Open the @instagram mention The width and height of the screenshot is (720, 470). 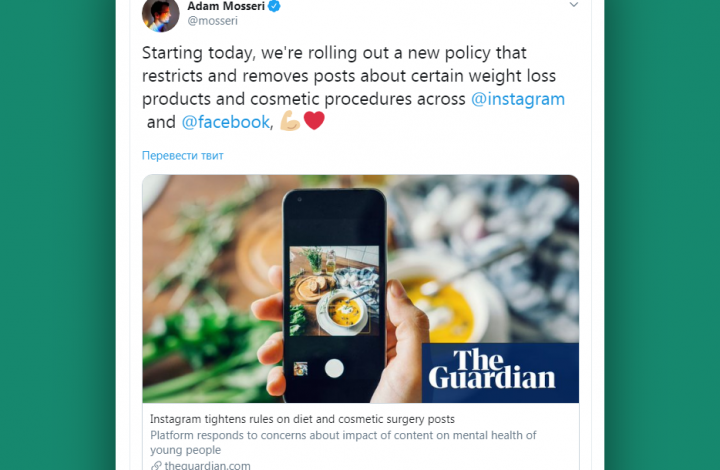pos(518,99)
